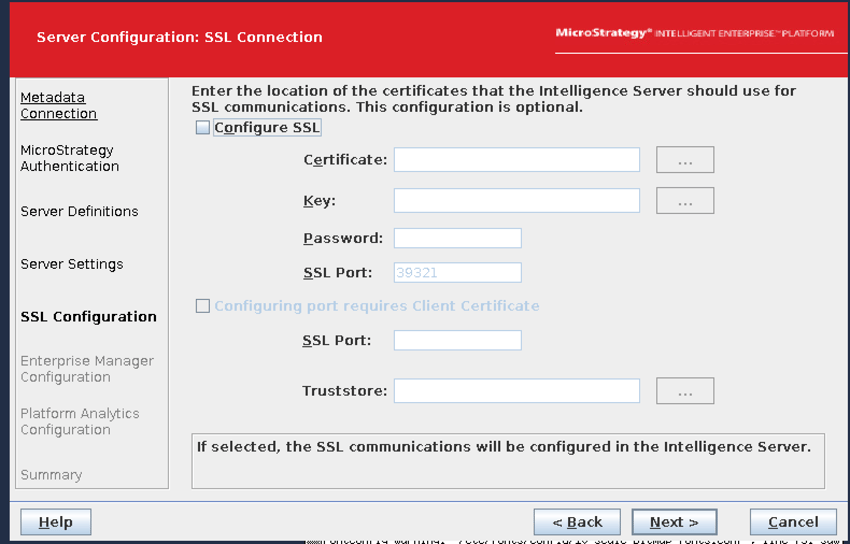Select SSL Configuration in the sidebar
The image size is (850, 544).
point(88,317)
